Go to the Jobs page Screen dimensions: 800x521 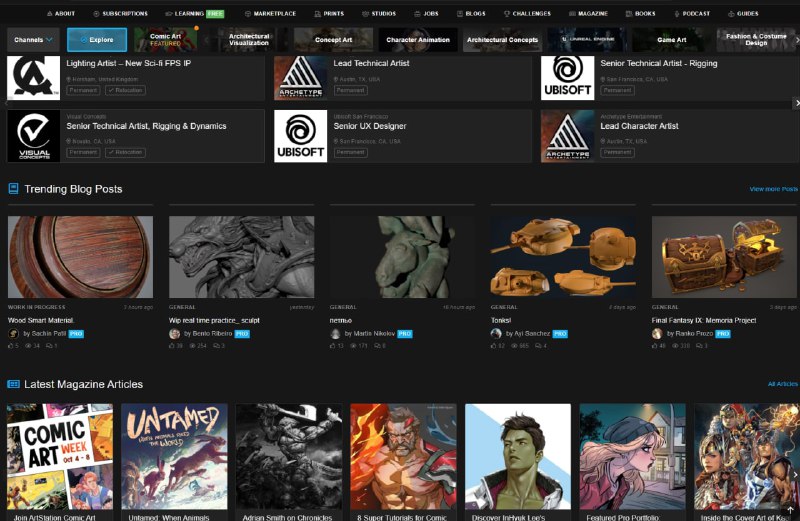pyautogui.click(x=426, y=14)
